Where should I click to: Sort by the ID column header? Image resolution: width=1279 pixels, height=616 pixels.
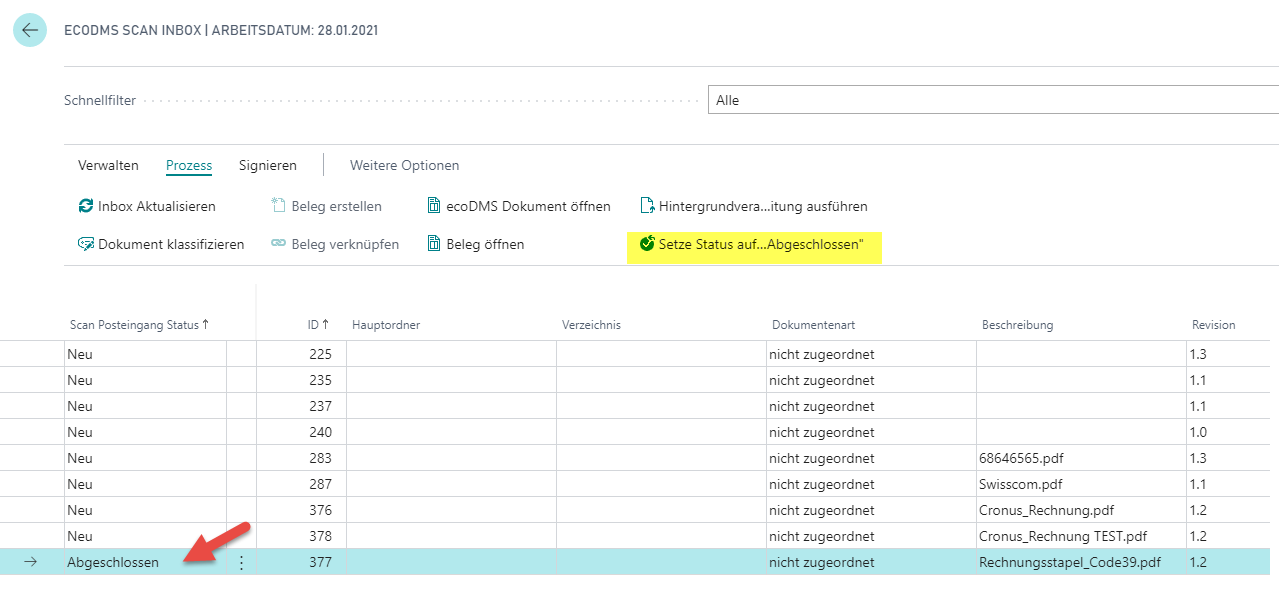pos(319,325)
